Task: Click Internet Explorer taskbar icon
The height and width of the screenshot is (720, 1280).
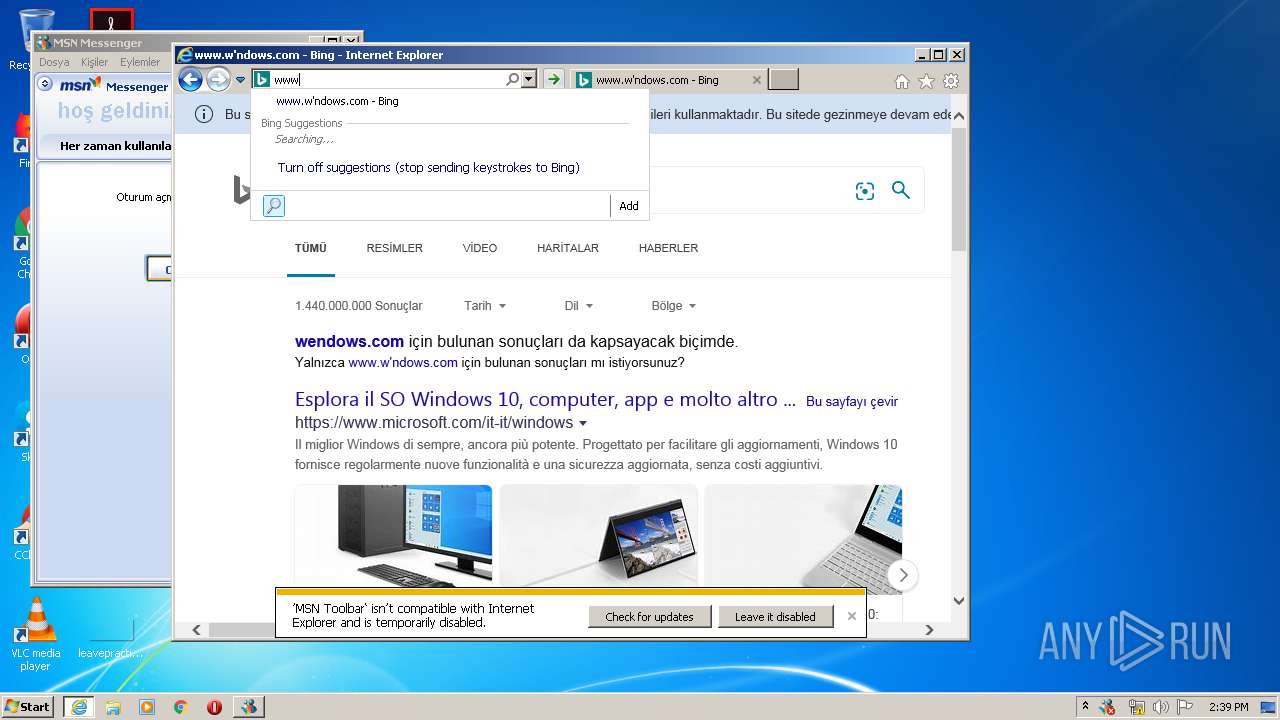Action: point(79,707)
